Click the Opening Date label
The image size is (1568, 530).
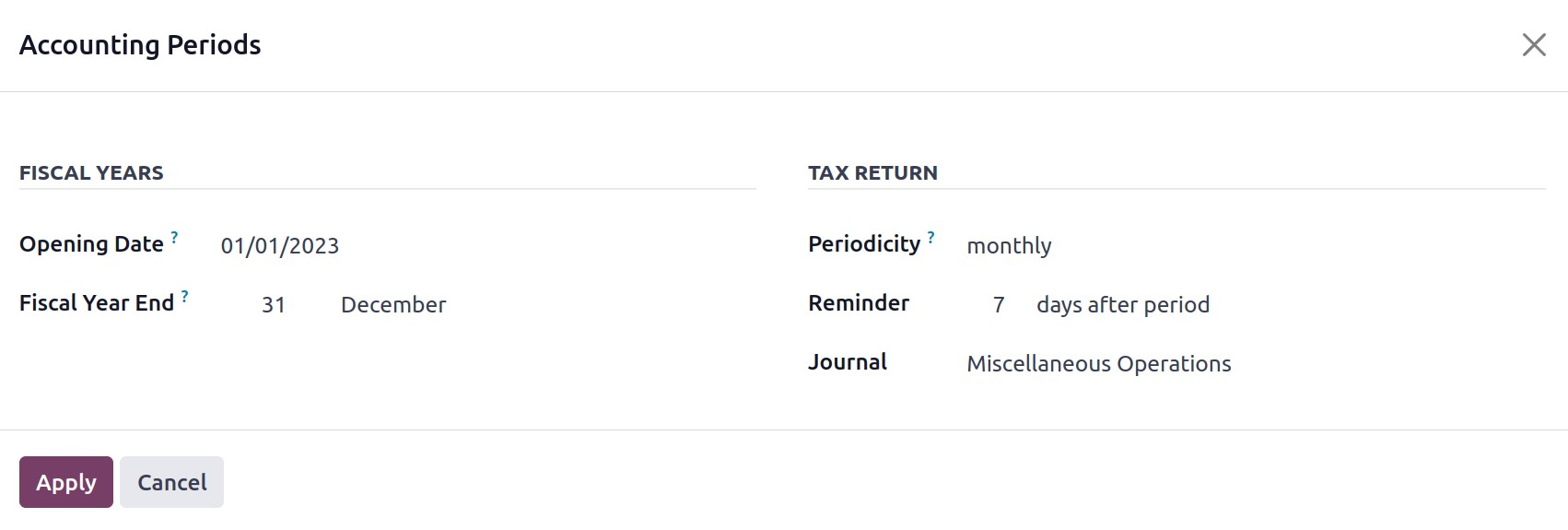point(91,244)
